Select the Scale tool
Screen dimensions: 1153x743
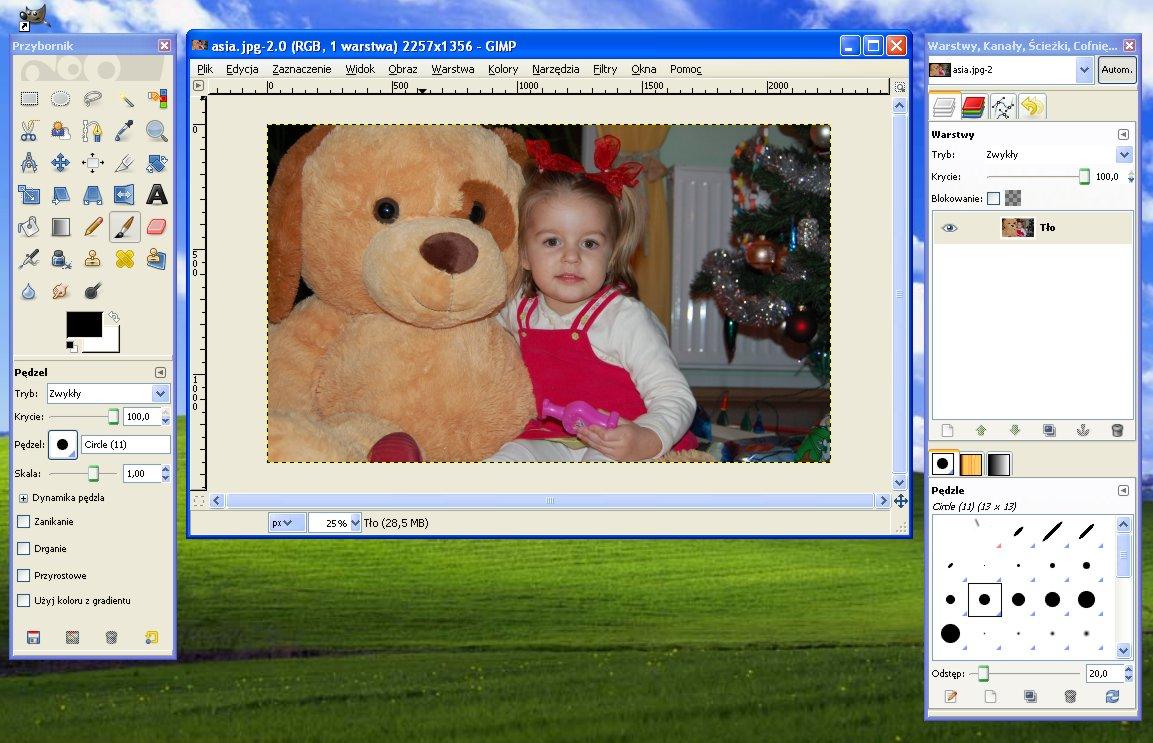[x=29, y=195]
